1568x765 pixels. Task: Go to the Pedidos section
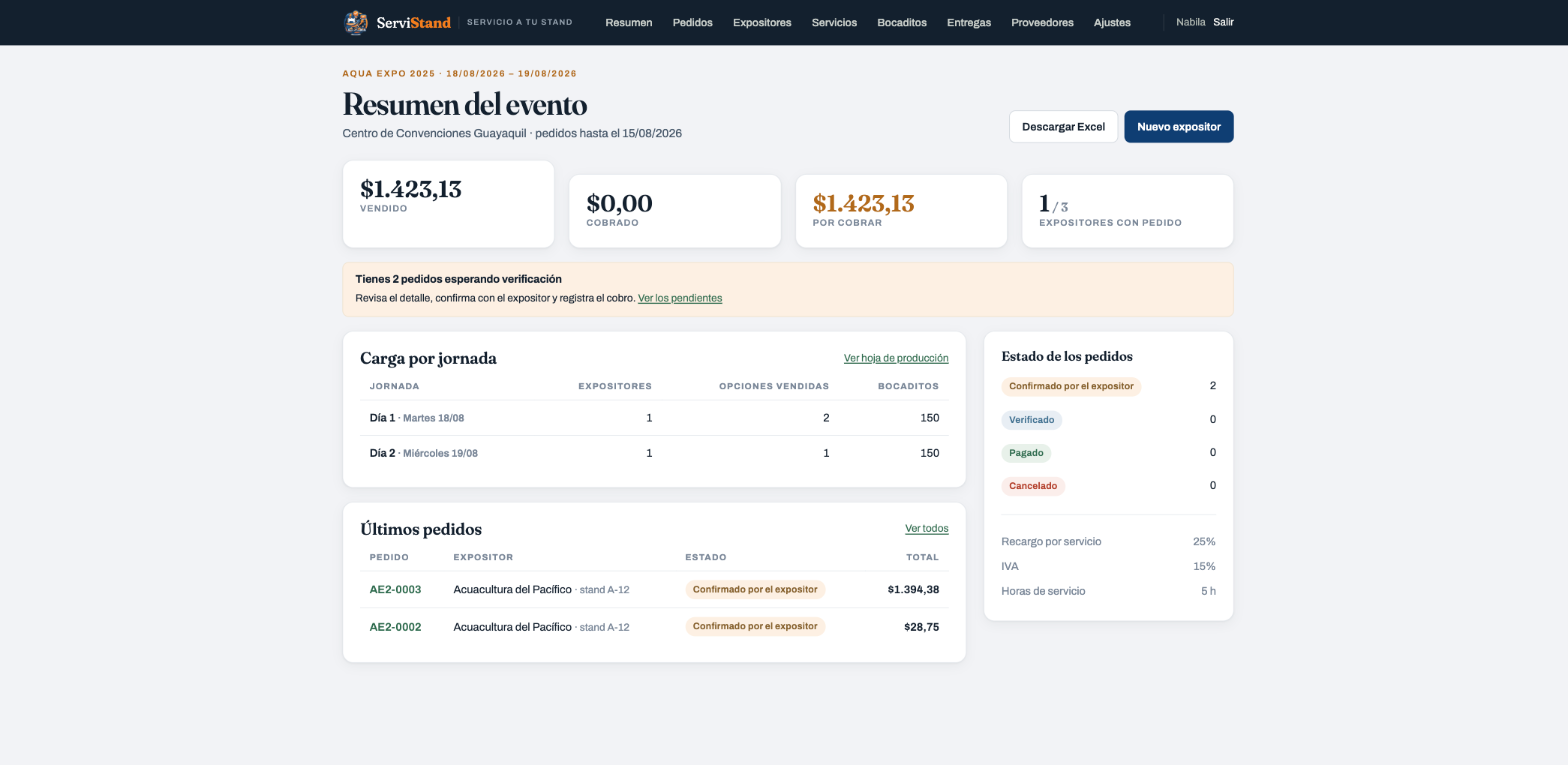[693, 22]
